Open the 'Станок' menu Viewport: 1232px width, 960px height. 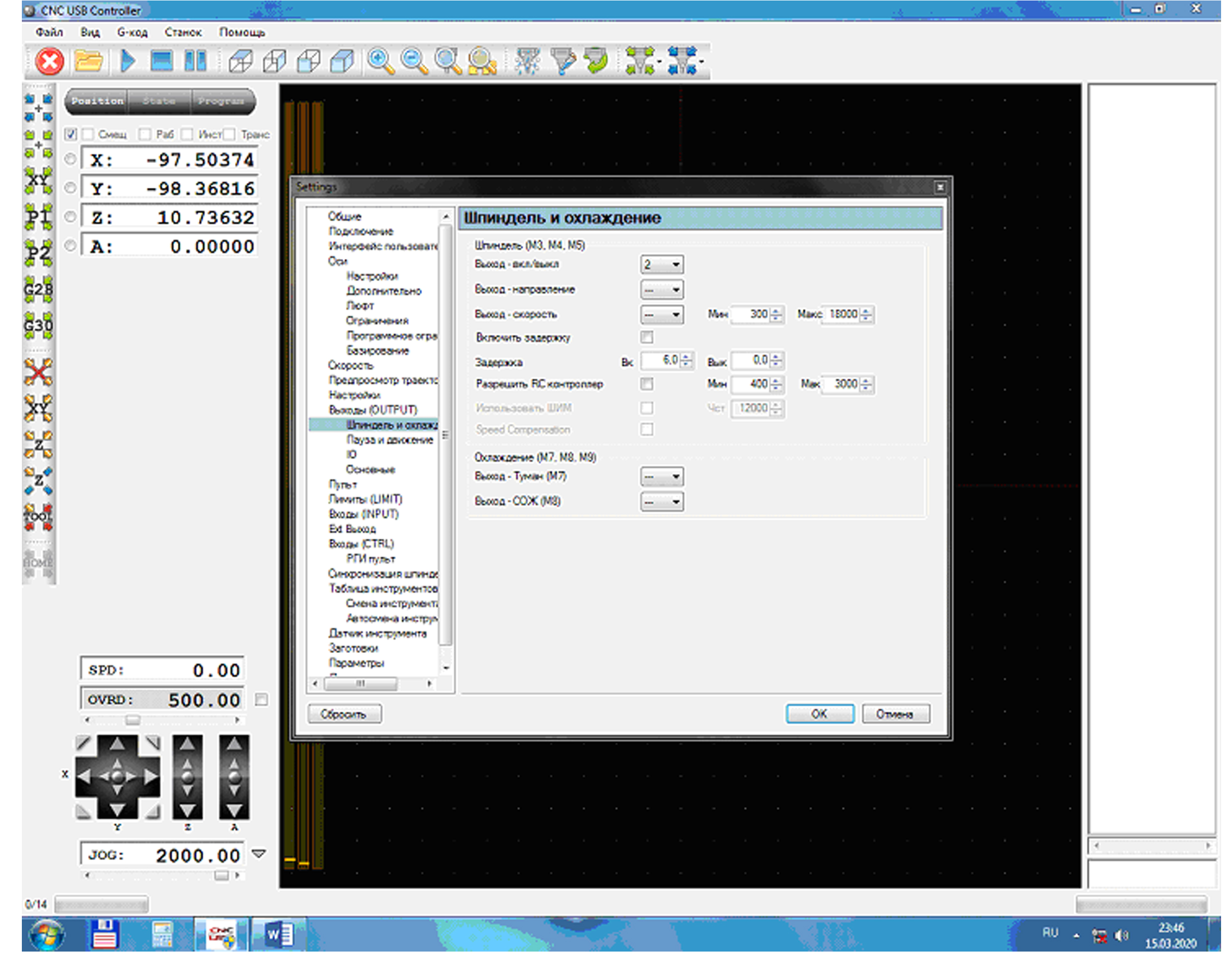coord(183,33)
